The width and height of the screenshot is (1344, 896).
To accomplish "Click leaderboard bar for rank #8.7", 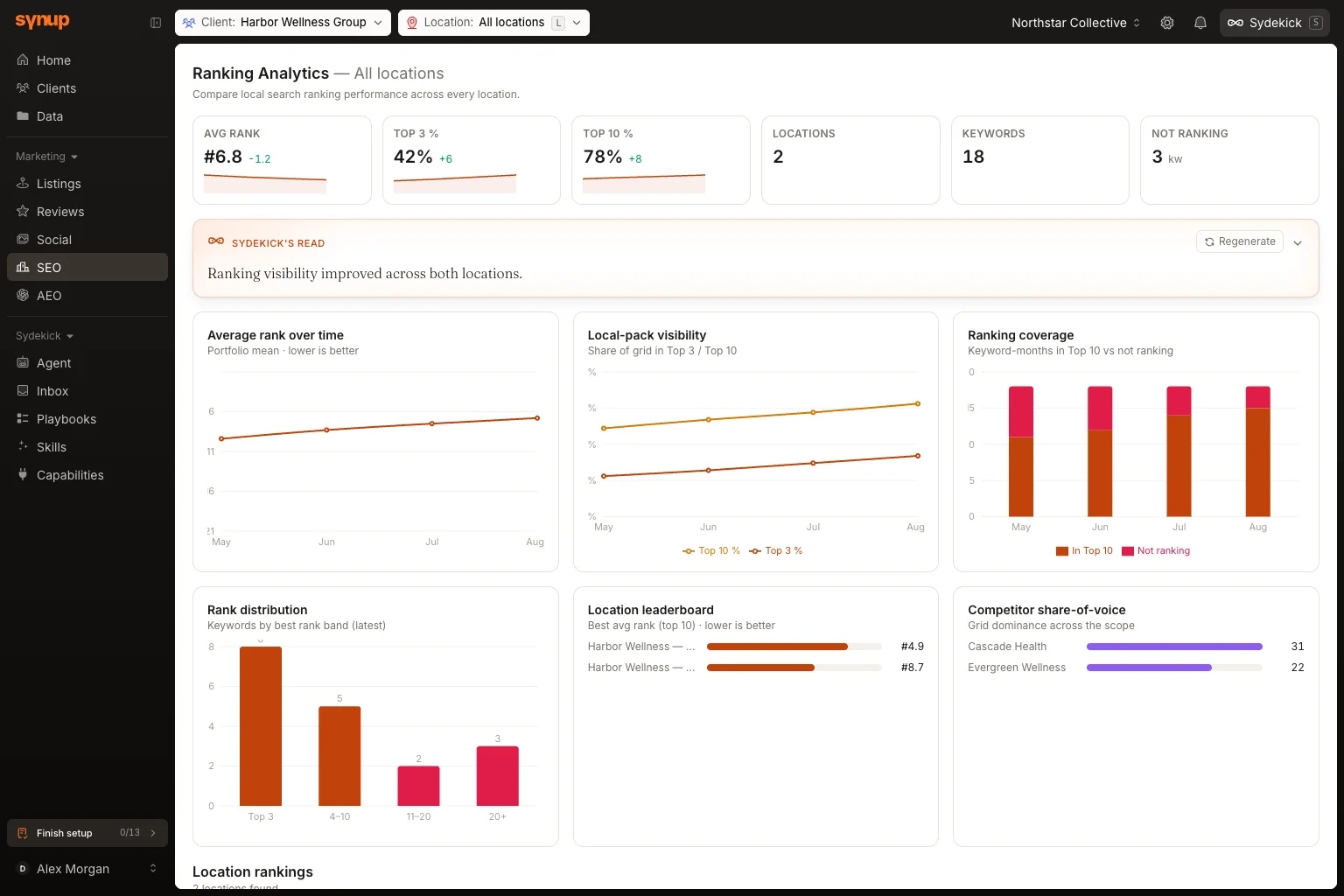I will pyautogui.click(x=794, y=668).
